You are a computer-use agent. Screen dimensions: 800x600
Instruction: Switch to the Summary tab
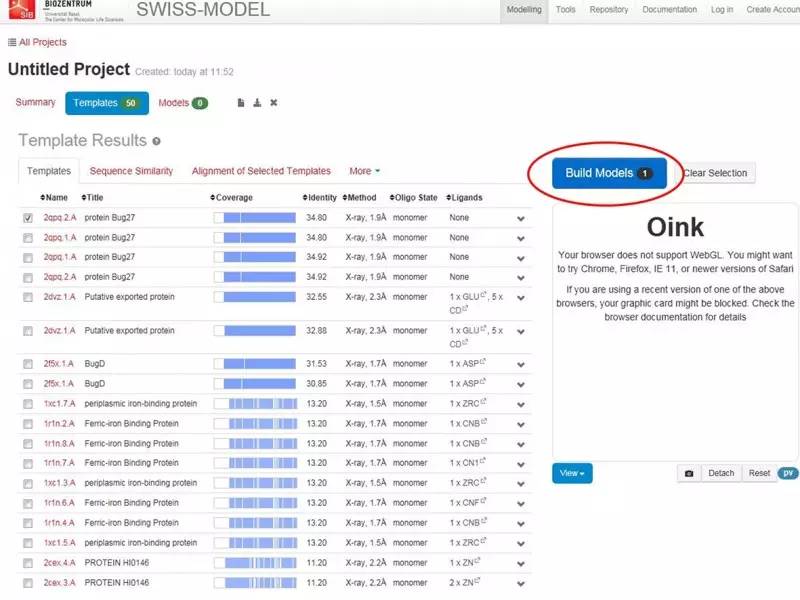pos(35,102)
